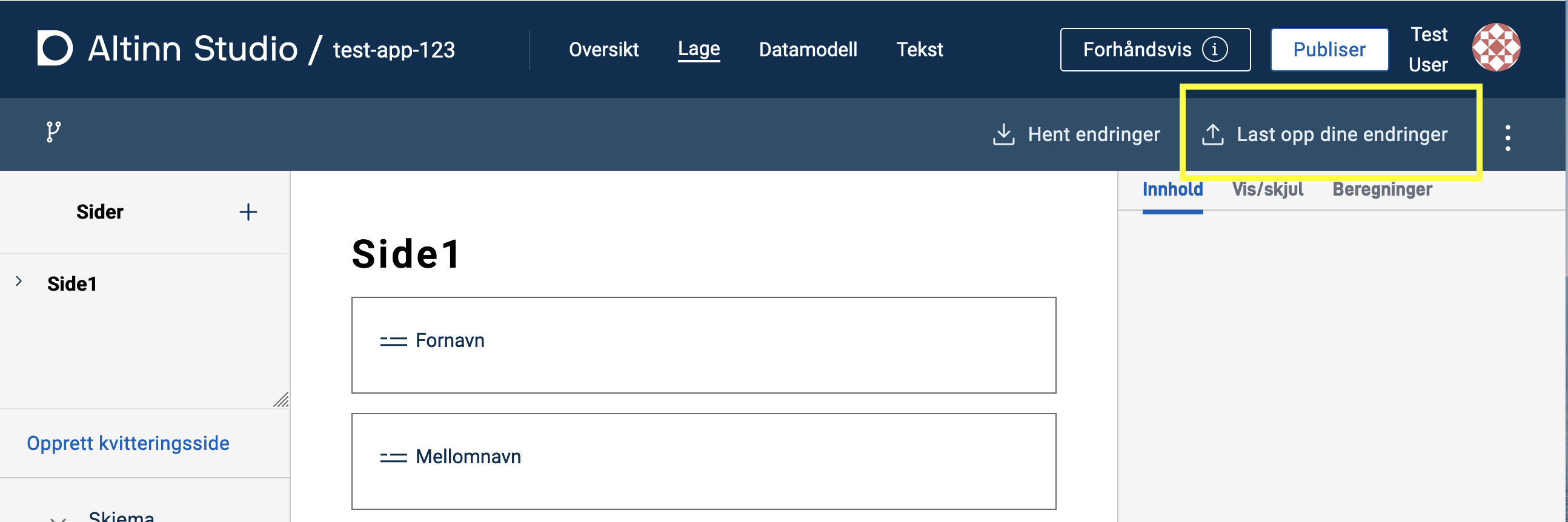Viewport: 1568px width, 522px height.
Task: Click the download icon next to Hent endringer
Action: click(1004, 134)
